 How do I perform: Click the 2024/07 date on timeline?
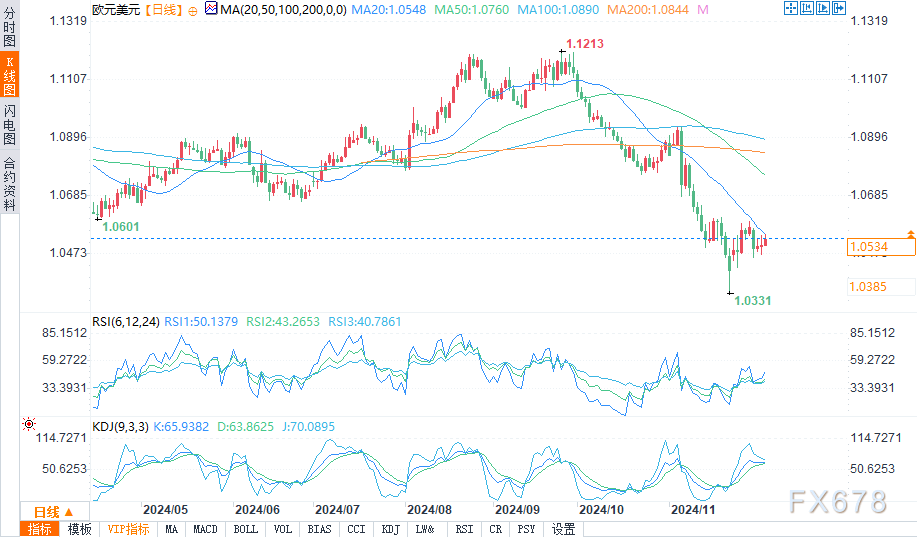(337, 510)
